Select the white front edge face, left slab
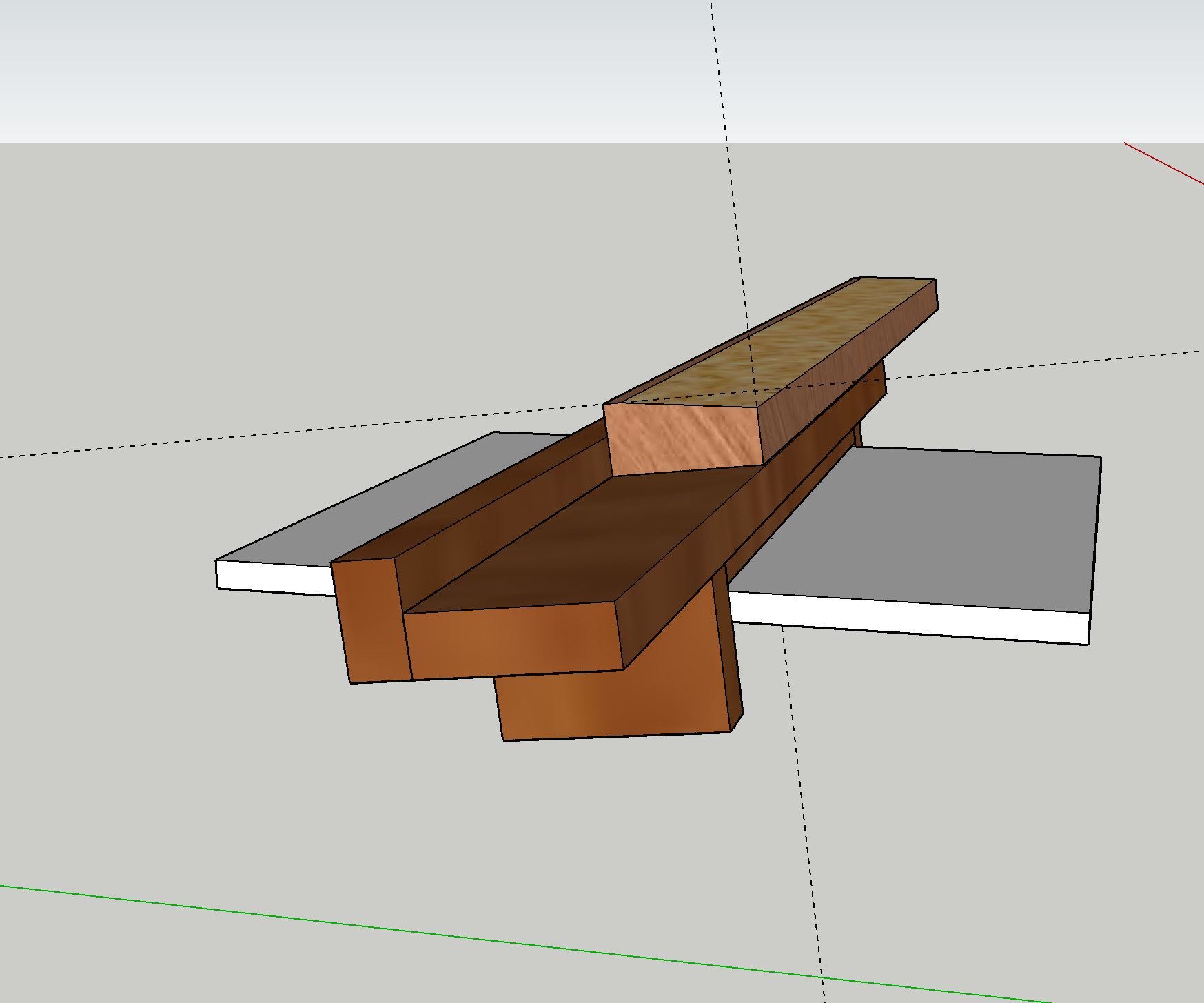The height and width of the screenshot is (1003, 1204). pyautogui.click(x=276, y=576)
